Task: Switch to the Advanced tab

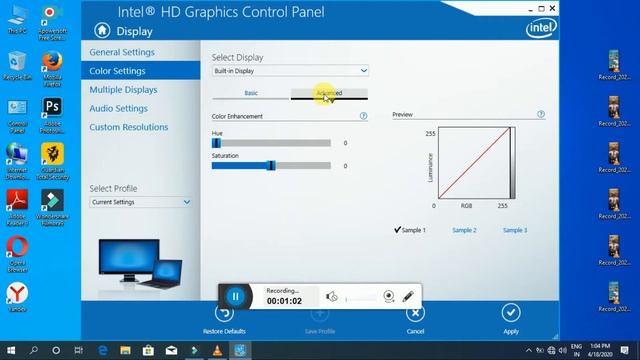Action: click(329, 93)
